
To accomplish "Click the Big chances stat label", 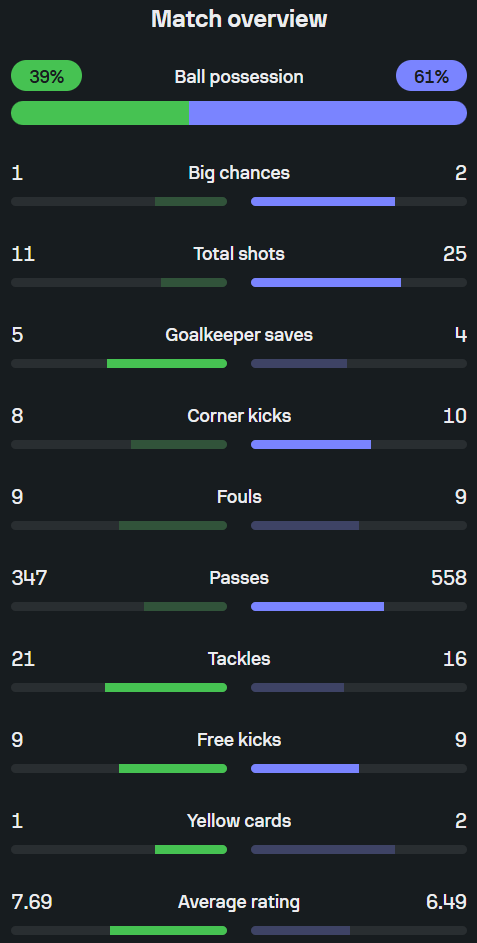I will point(239,173).
